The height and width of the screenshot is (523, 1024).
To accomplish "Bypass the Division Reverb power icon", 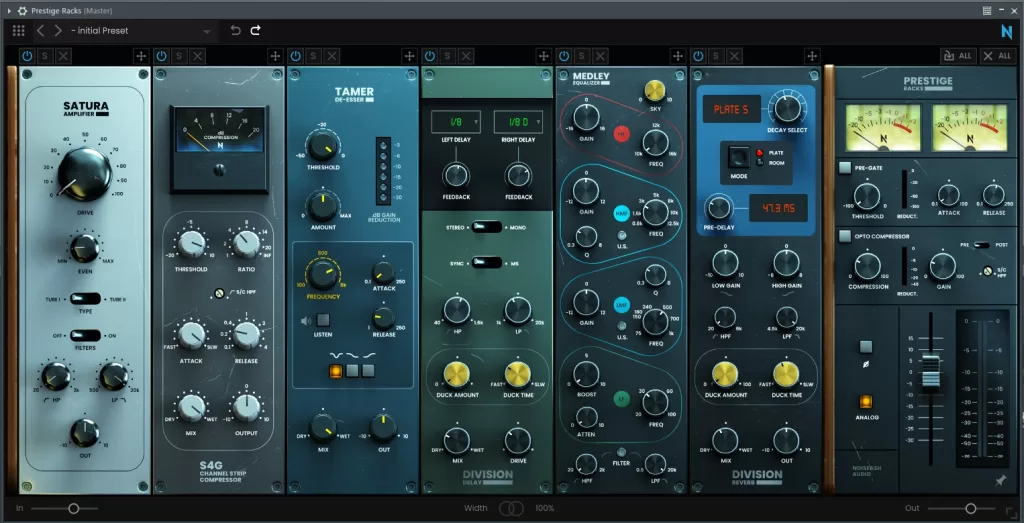I will 698,56.
